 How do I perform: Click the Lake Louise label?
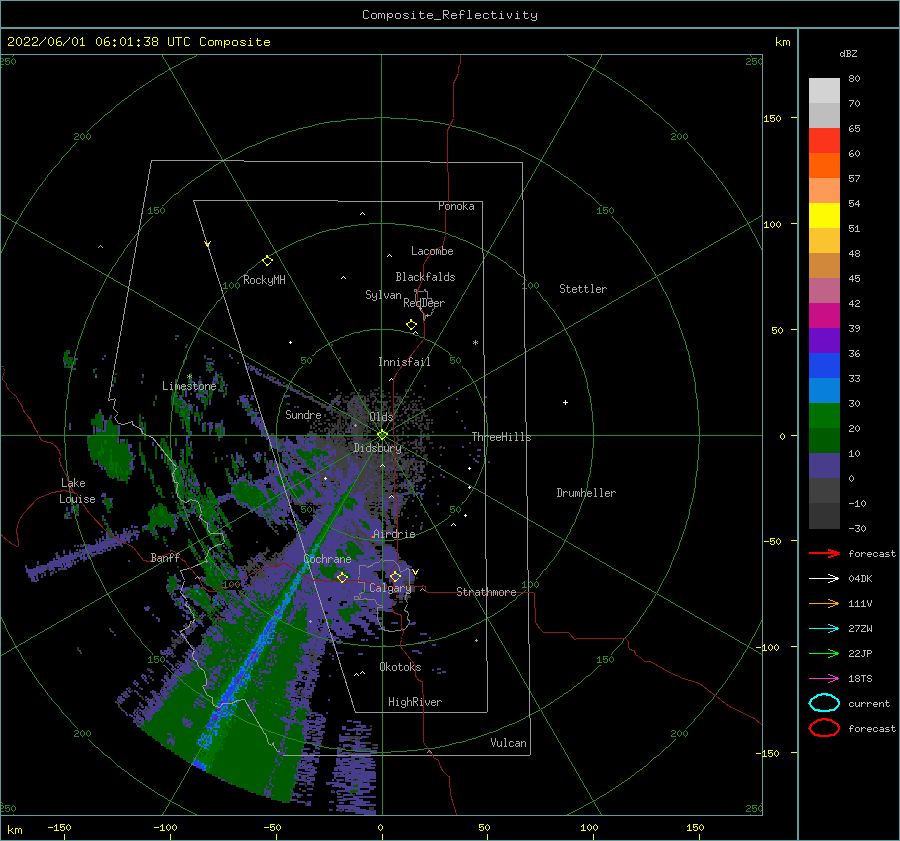[x=77, y=491]
